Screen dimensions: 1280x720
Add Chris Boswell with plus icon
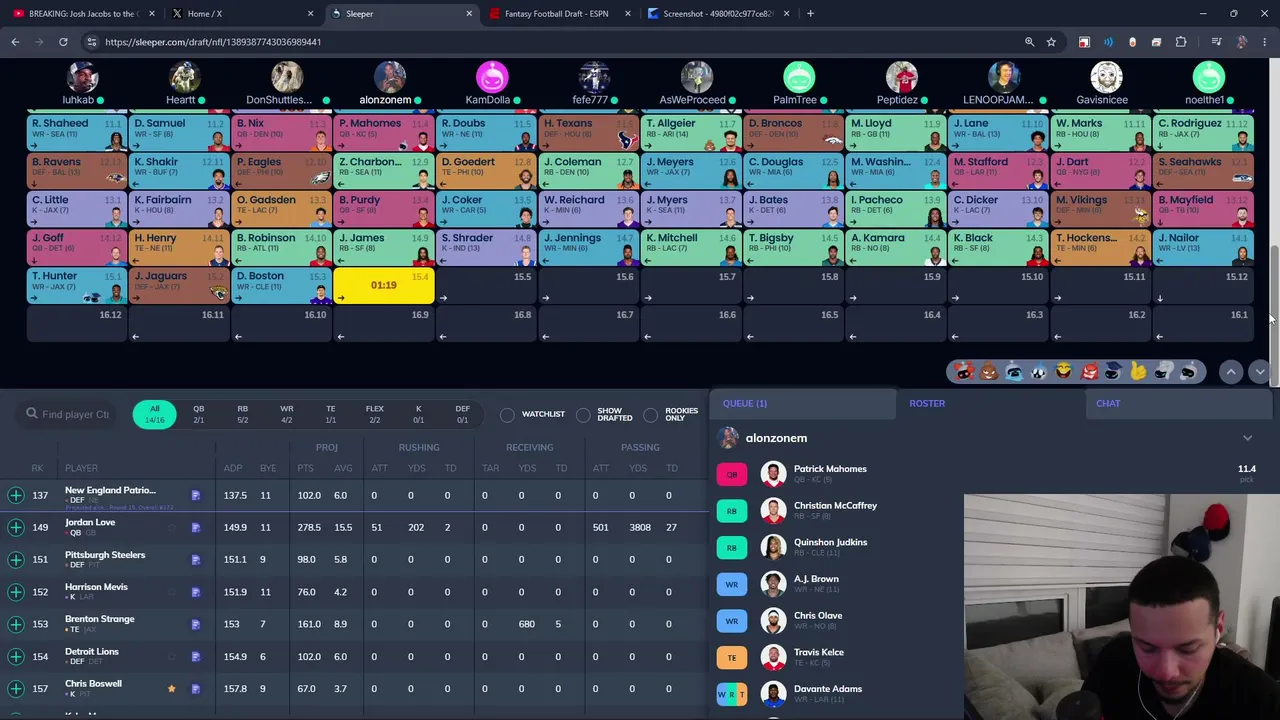pos(16,688)
